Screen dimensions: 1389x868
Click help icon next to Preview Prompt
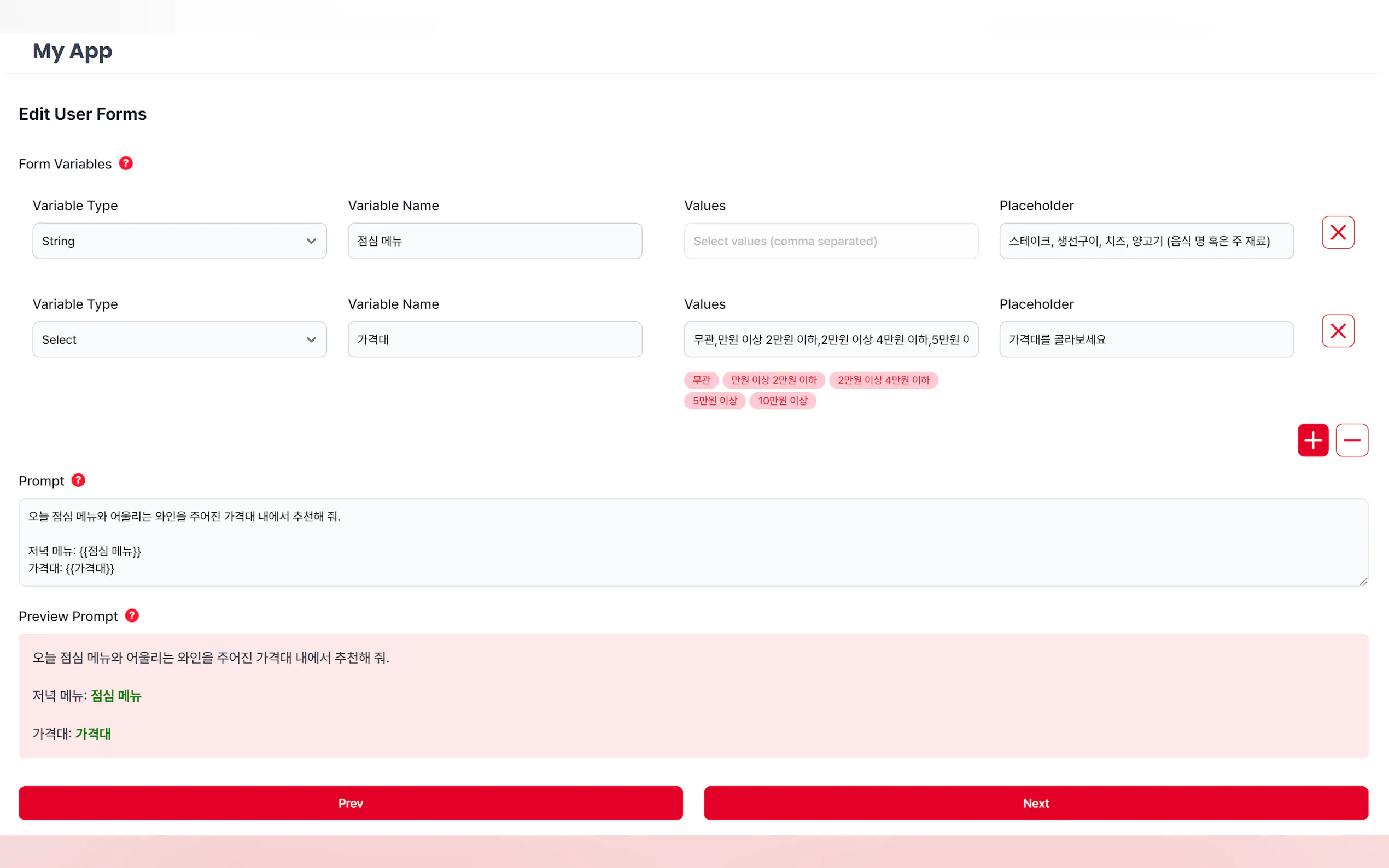(132, 616)
